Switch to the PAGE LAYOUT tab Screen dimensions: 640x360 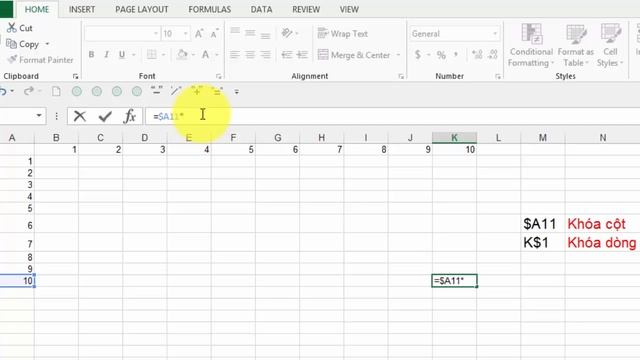142,9
